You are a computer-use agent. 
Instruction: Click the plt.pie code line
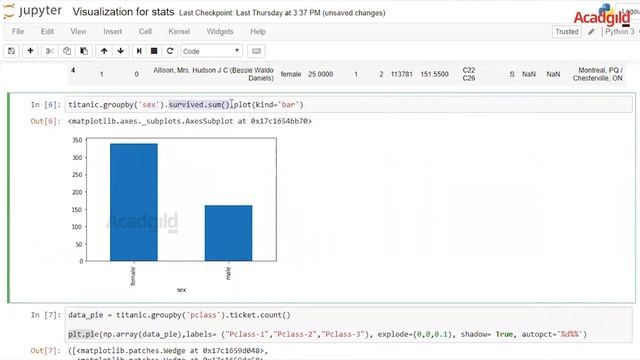pyautogui.click(x=327, y=334)
